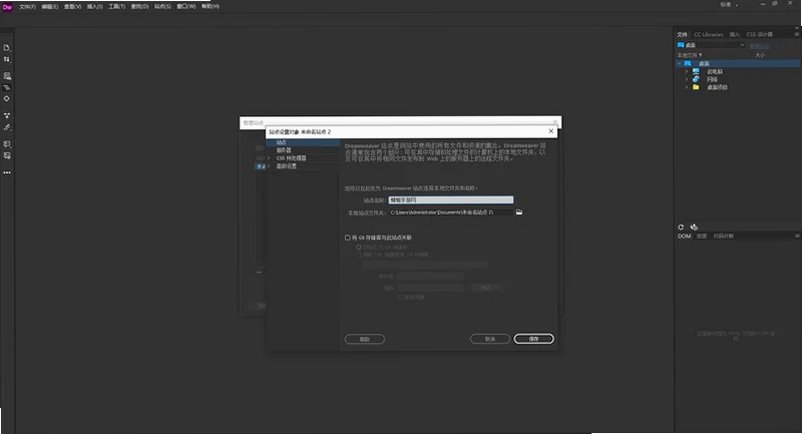Select 站点 category in dialog sidebar
The height and width of the screenshot is (434, 802).
click(x=303, y=143)
